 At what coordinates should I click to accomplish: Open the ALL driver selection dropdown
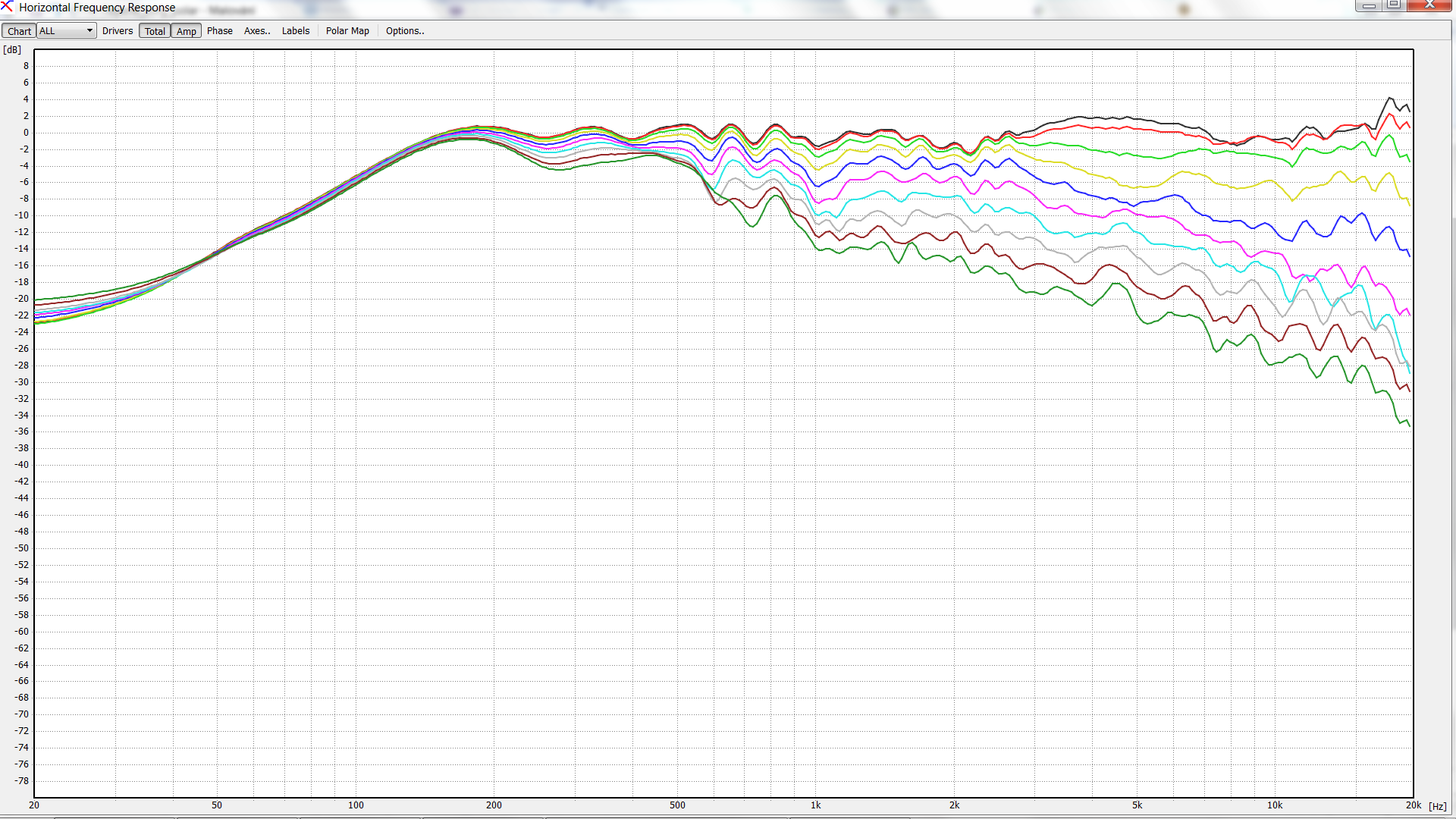pyautogui.click(x=67, y=31)
